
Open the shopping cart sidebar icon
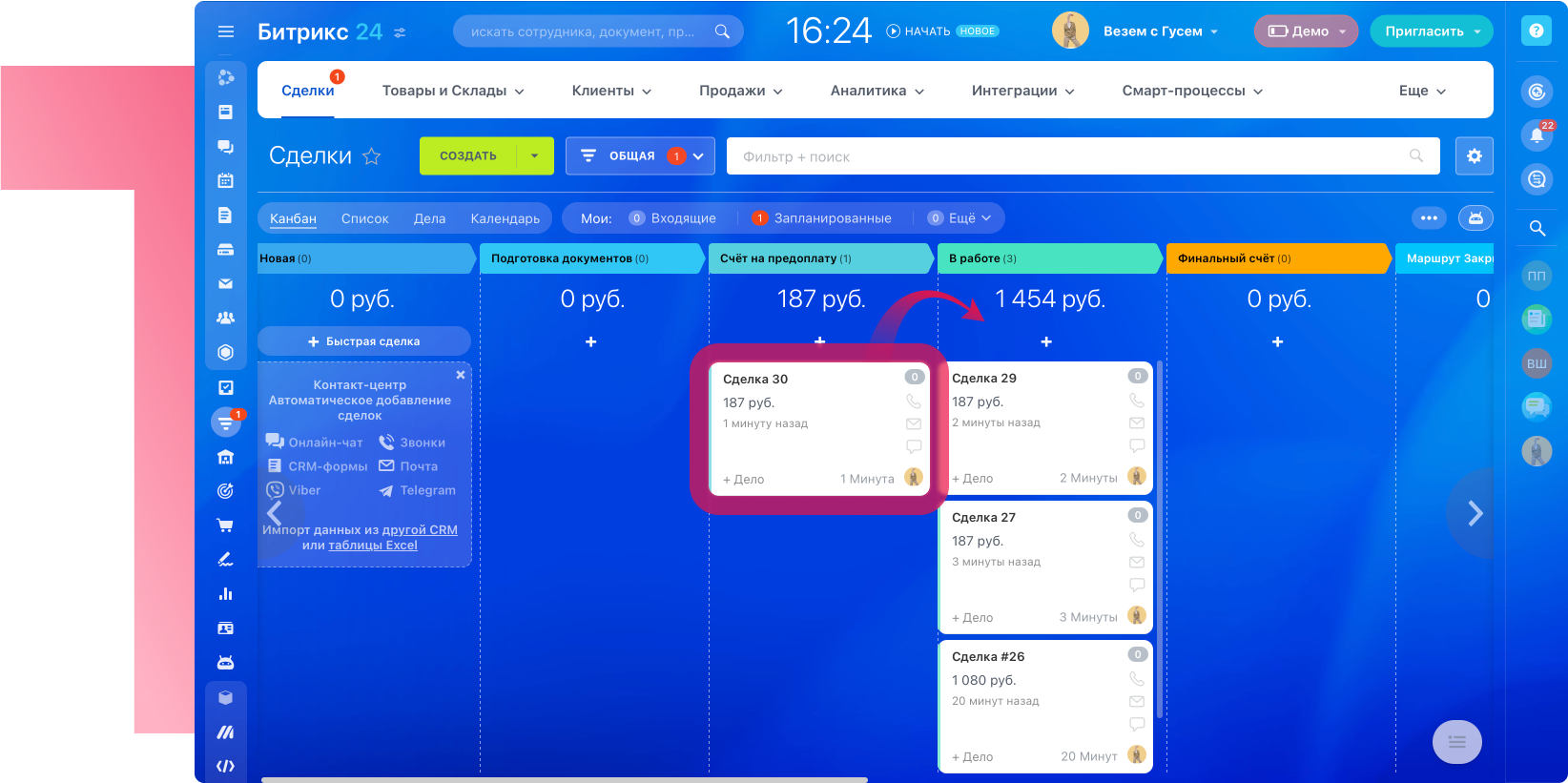pyautogui.click(x=225, y=525)
